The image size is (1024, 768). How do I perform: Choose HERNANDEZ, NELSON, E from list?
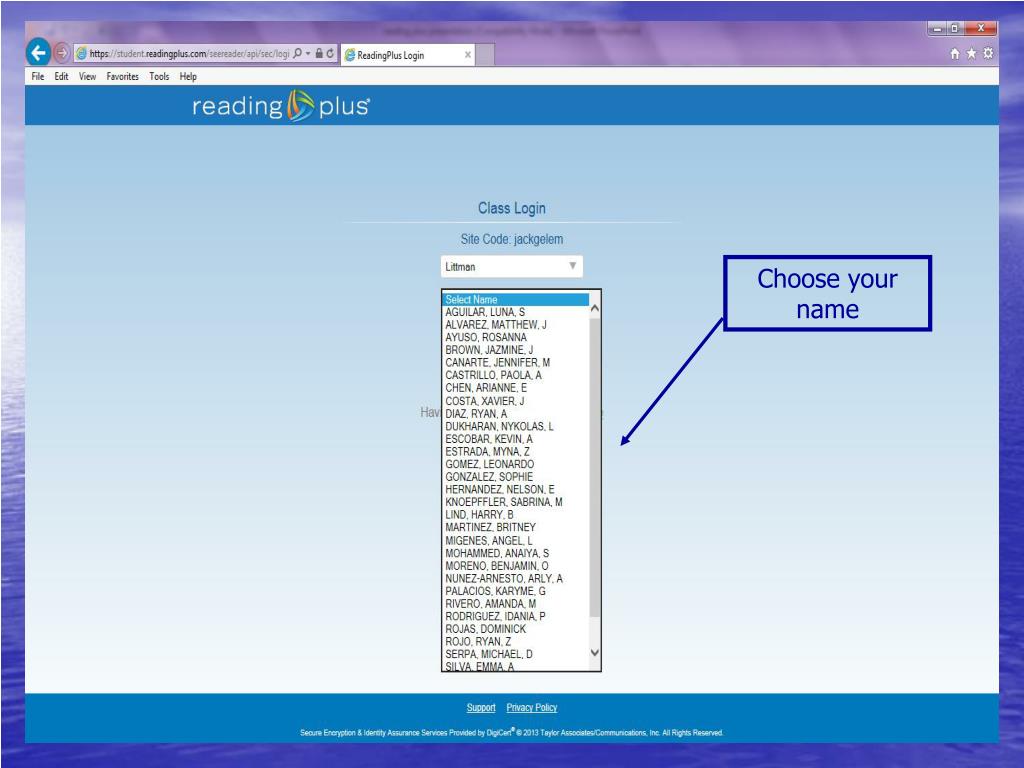point(515,490)
